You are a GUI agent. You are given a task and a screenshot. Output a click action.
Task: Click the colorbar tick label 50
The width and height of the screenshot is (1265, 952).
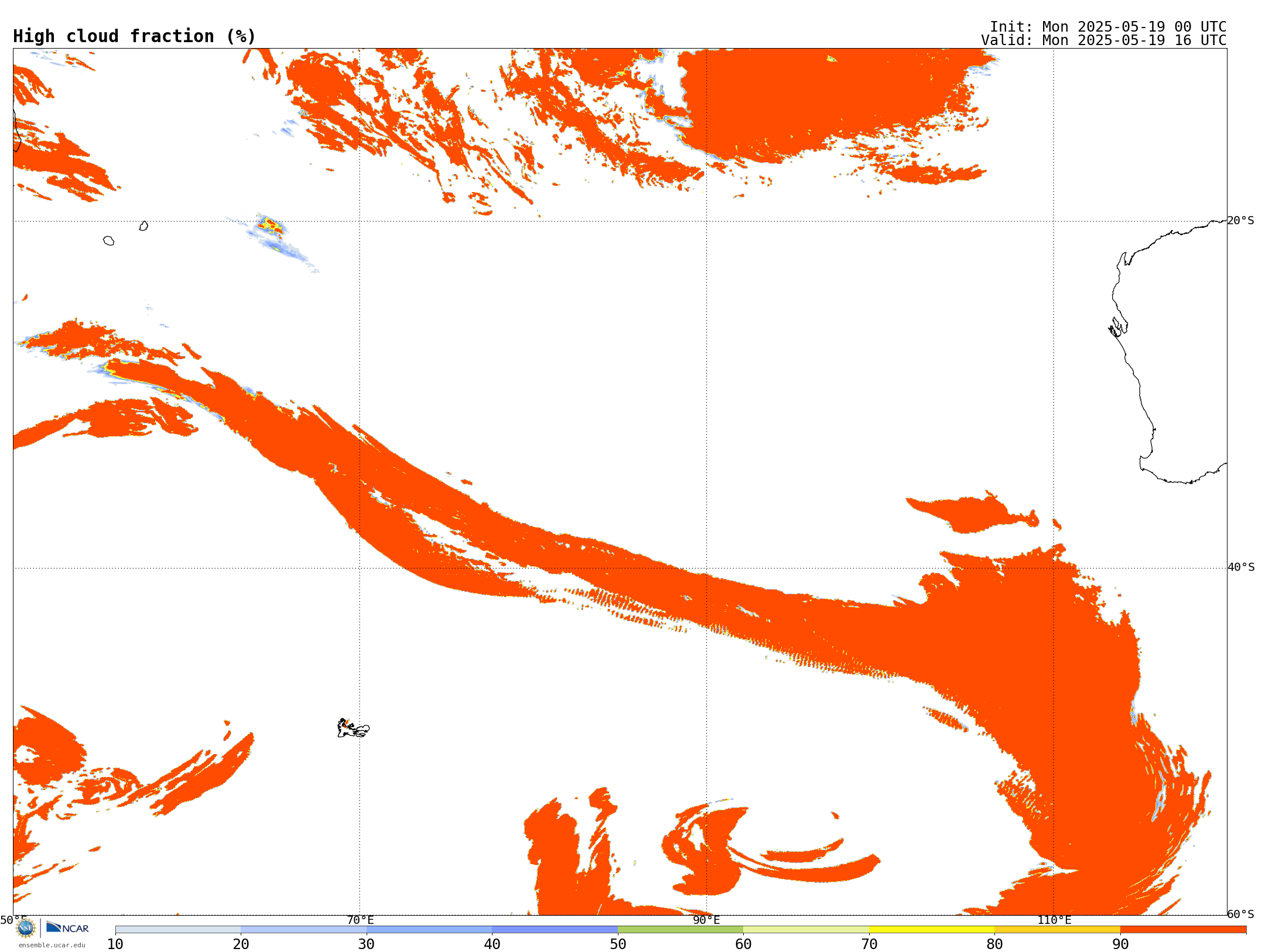pyautogui.click(x=618, y=944)
